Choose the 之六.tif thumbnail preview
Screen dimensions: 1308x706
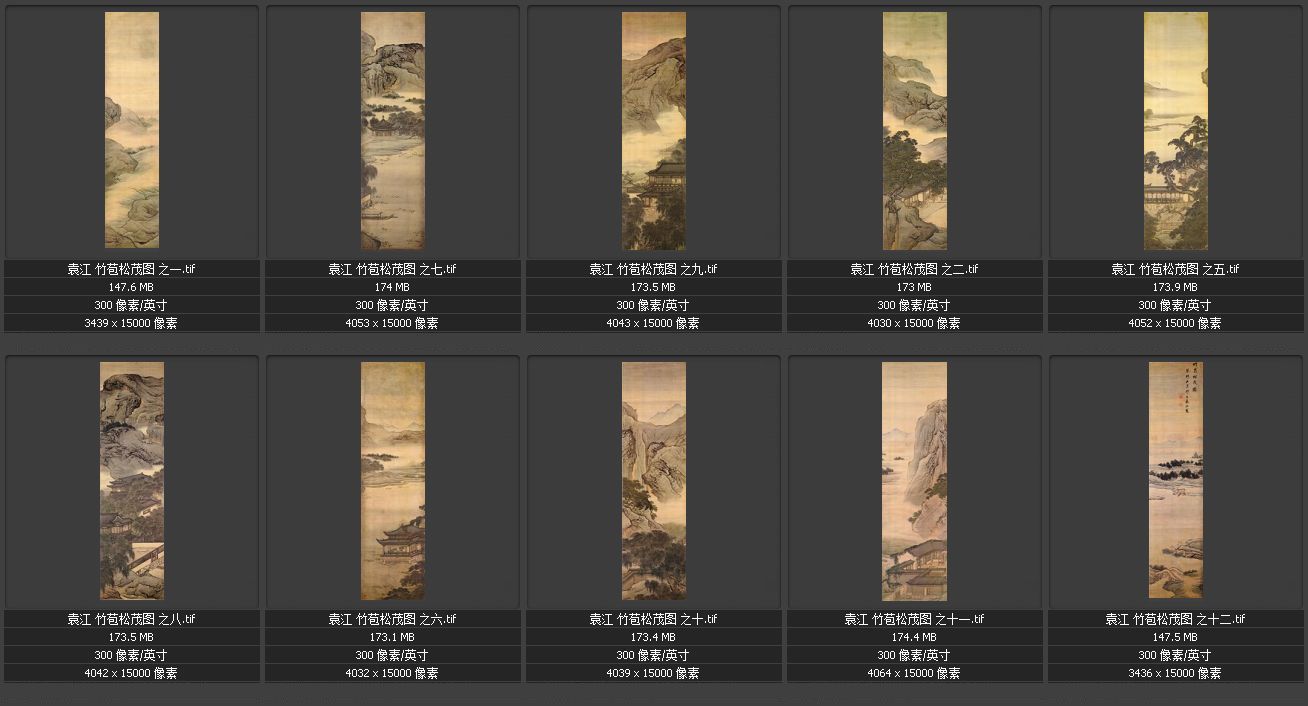point(392,480)
